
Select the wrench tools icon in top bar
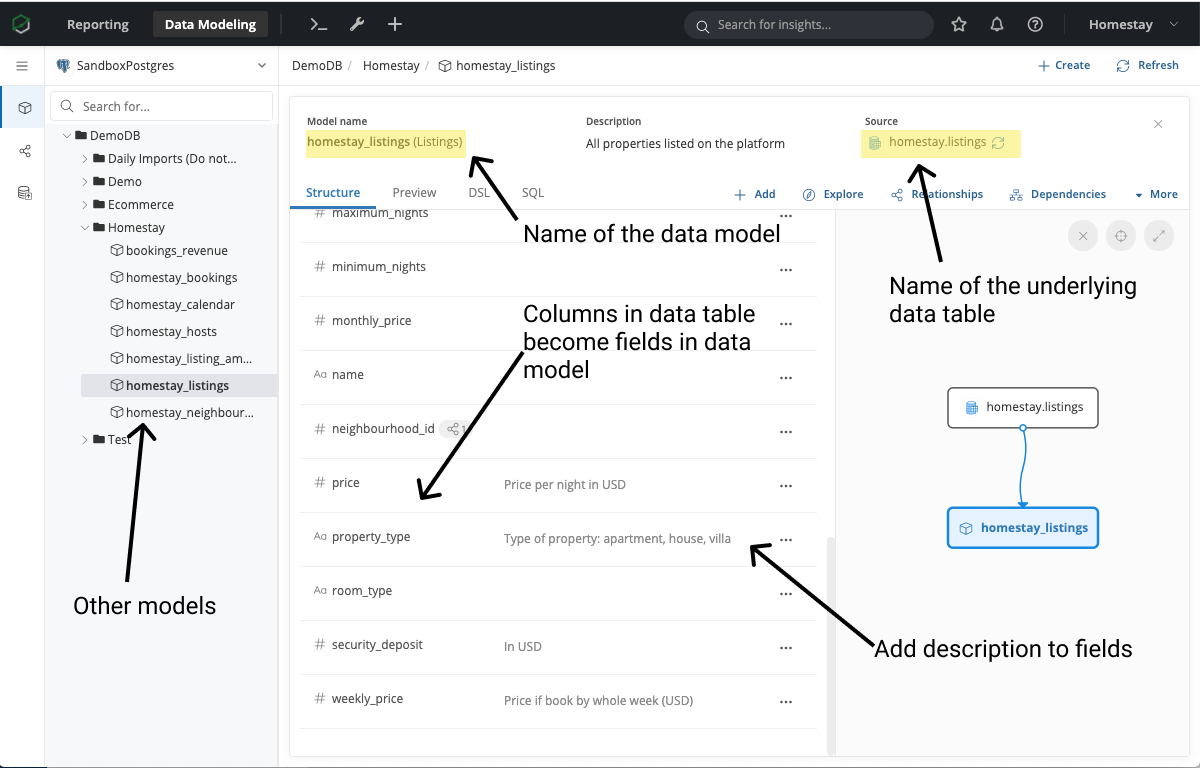(x=357, y=24)
